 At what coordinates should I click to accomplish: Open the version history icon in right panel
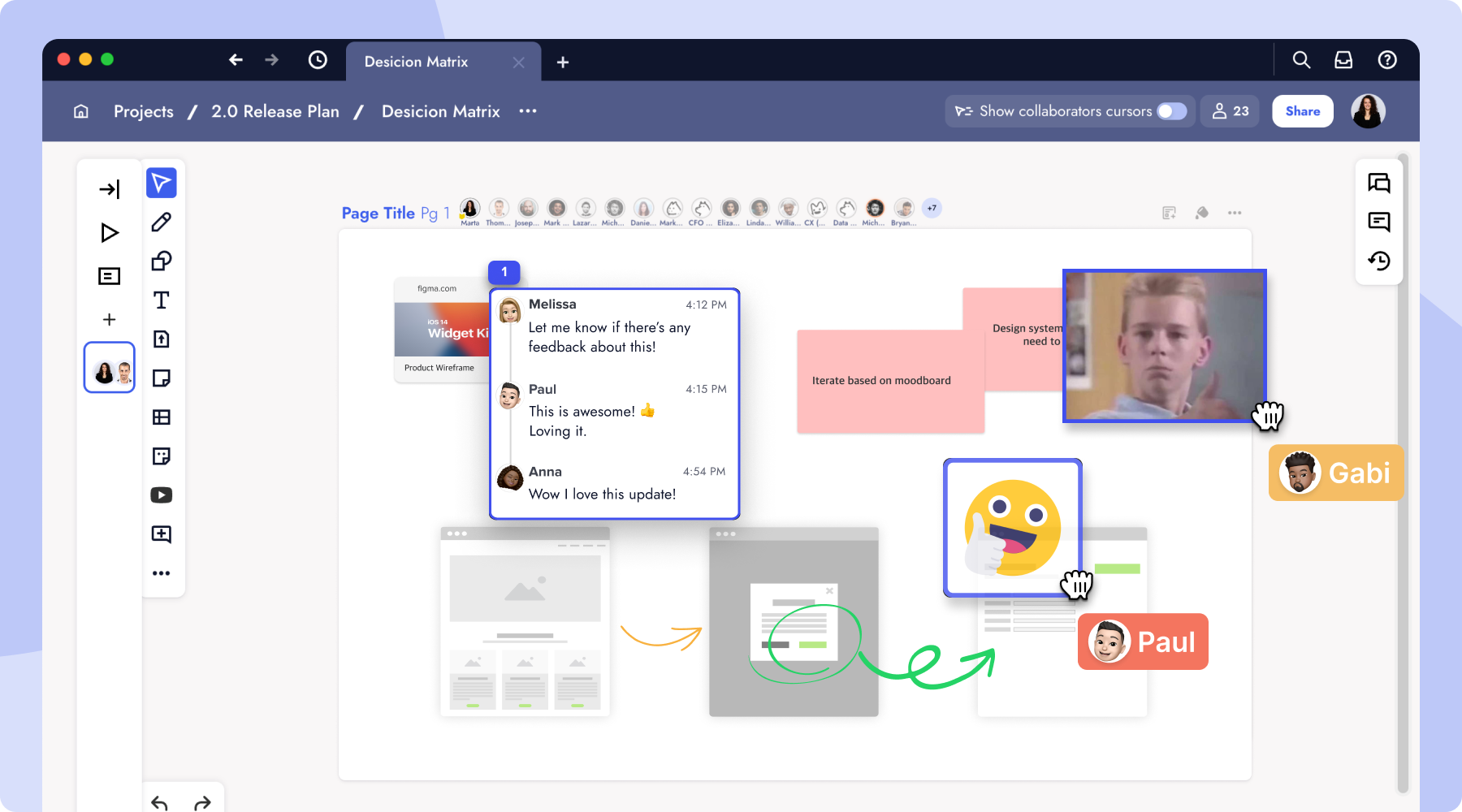point(1378,261)
